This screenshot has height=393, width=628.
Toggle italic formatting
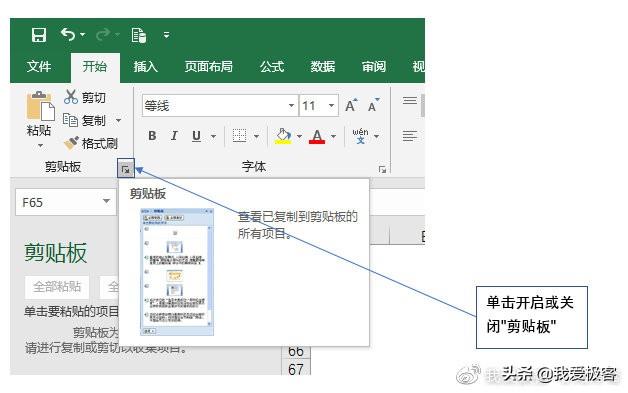point(174,136)
